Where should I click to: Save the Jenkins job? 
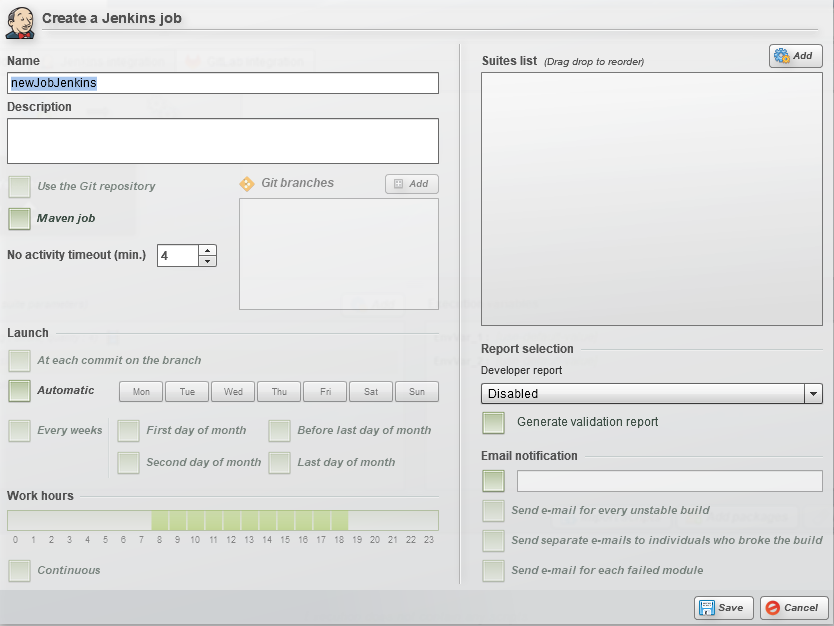point(723,607)
